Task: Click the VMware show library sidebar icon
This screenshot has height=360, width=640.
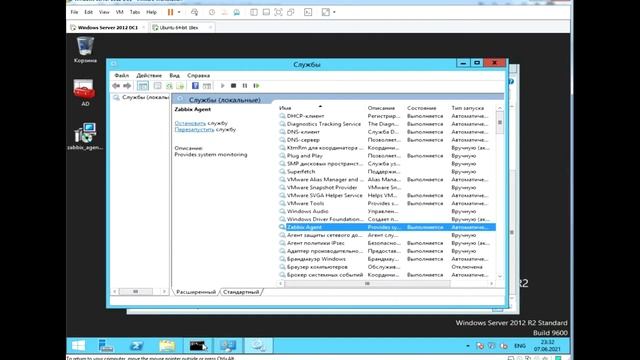Action: pyautogui.click(x=254, y=12)
